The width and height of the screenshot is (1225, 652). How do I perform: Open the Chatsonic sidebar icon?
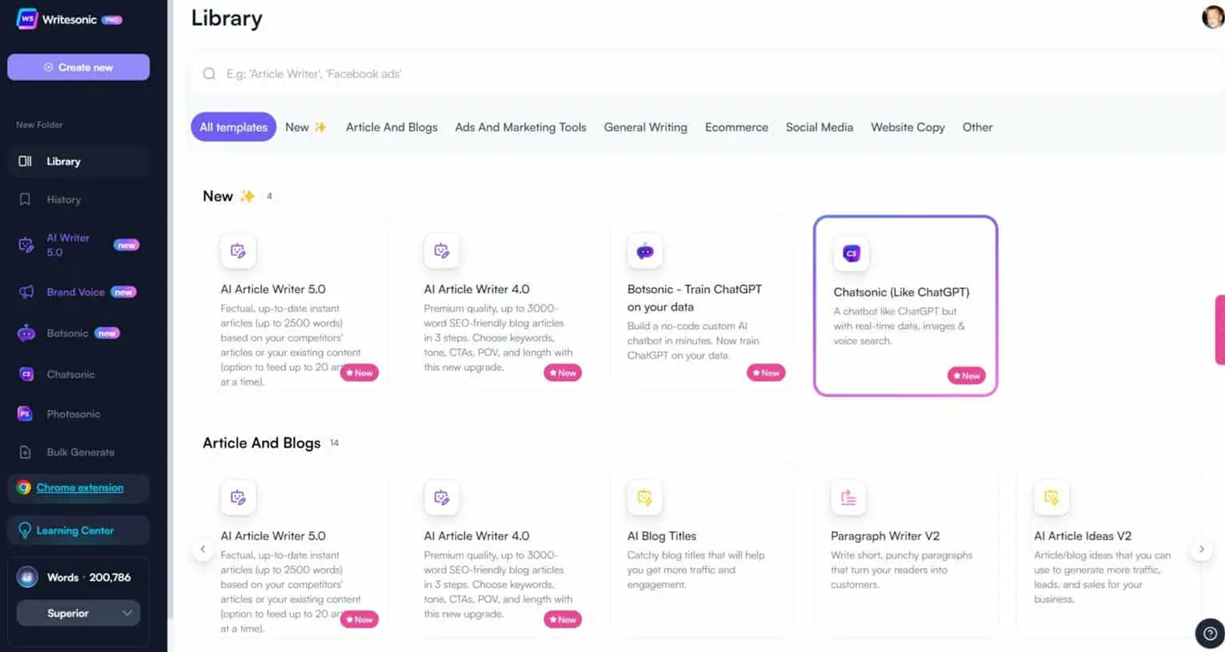(x=26, y=374)
